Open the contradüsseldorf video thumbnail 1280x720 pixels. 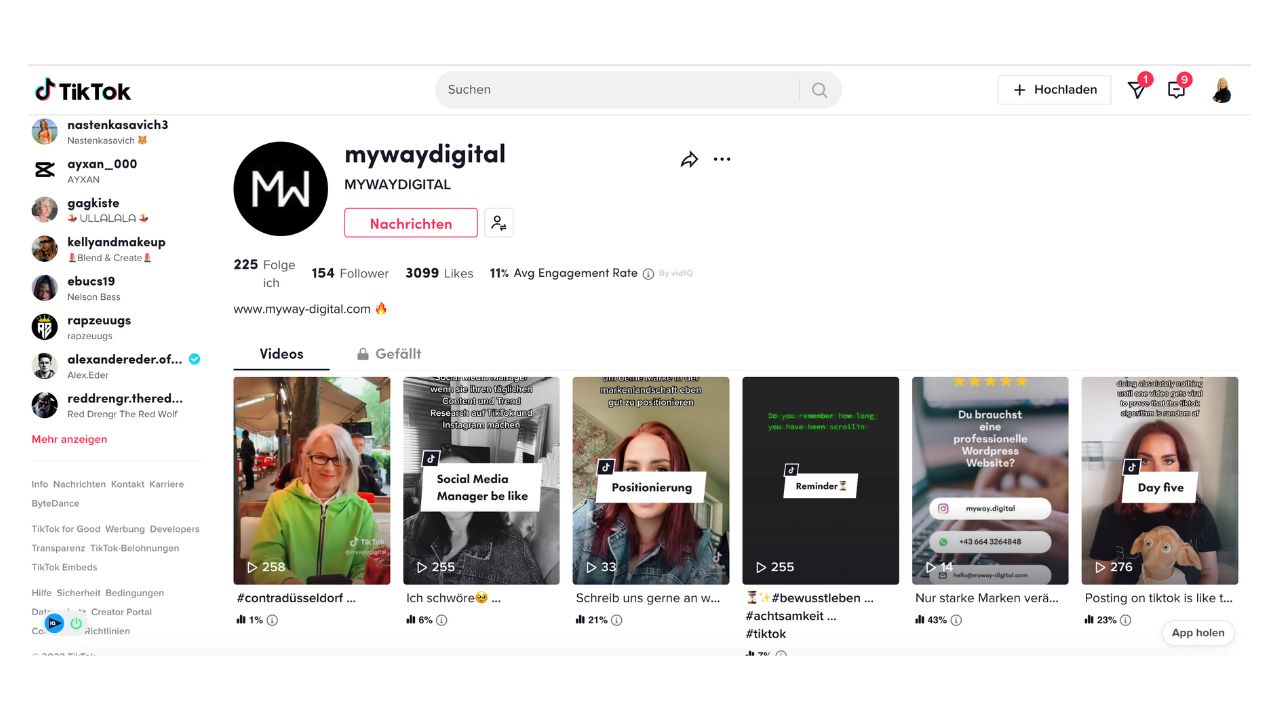coord(312,481)
